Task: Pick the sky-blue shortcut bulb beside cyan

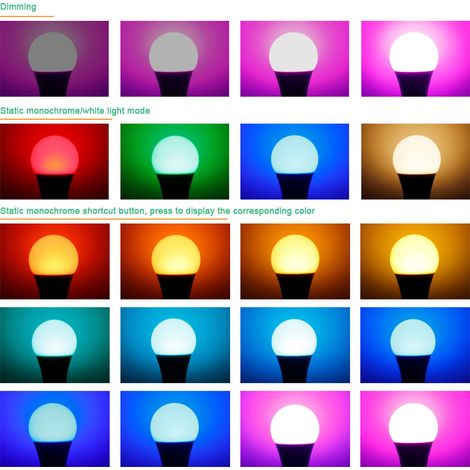Action: tap(295, 345)
